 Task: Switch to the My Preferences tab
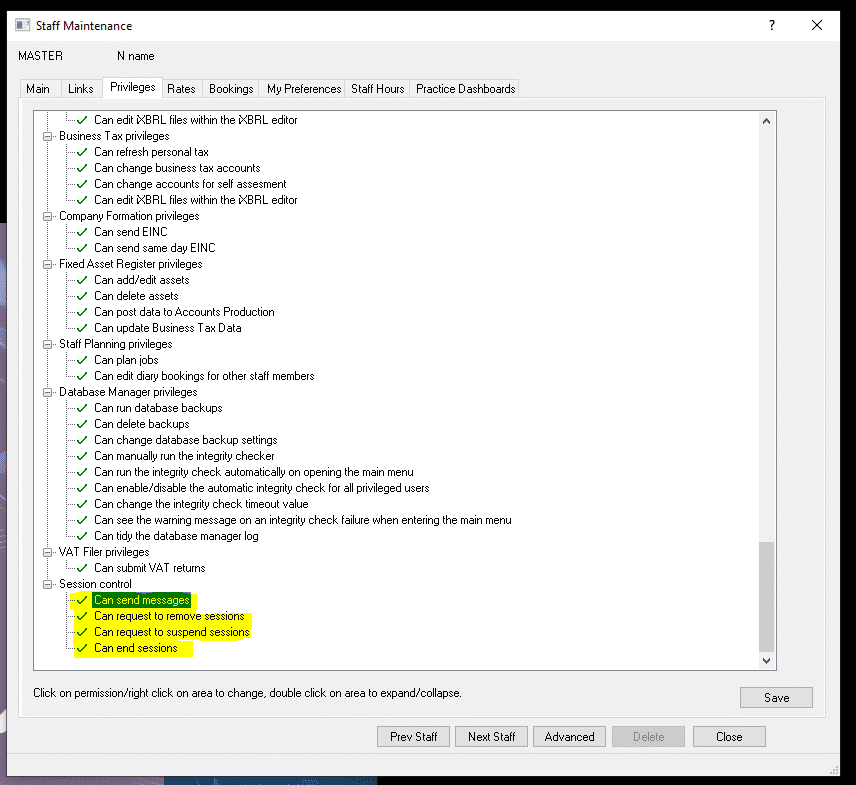302,88
